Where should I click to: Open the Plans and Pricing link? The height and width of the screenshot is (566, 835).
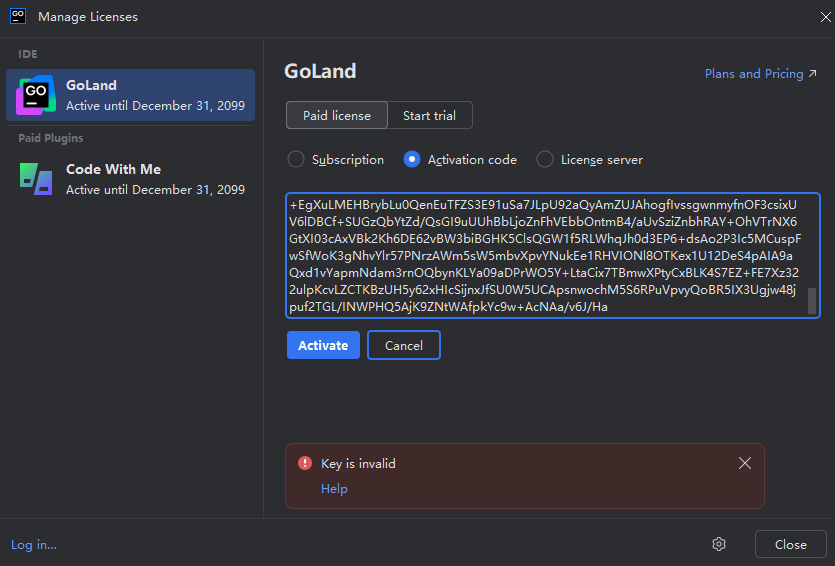click(x=760, y=73)
